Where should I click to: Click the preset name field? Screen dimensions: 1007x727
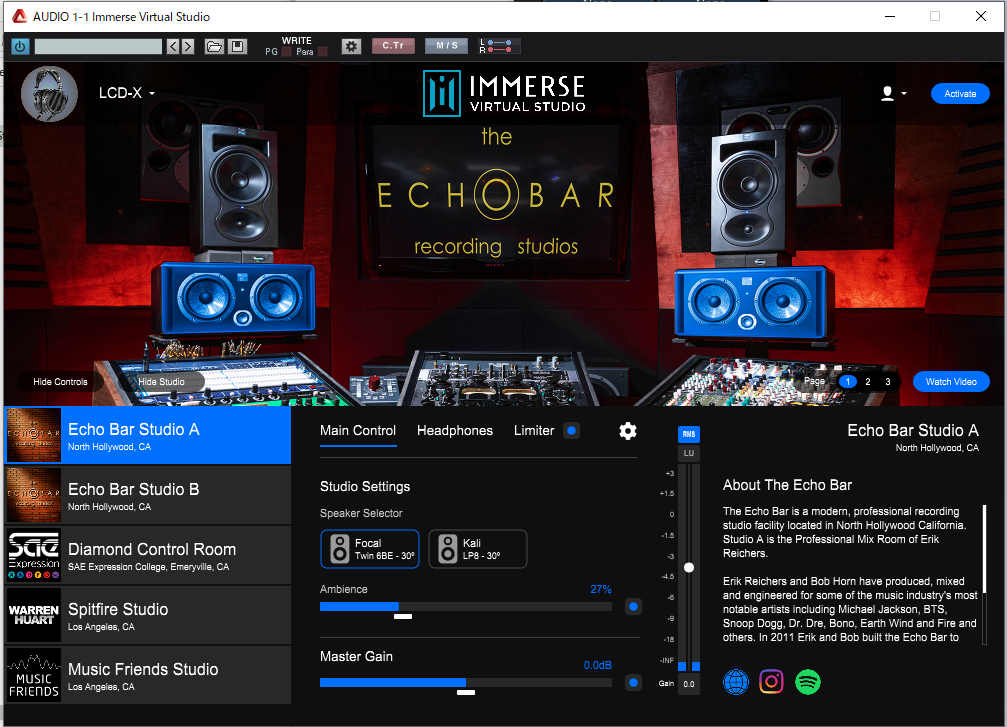(x=98, y=46)
